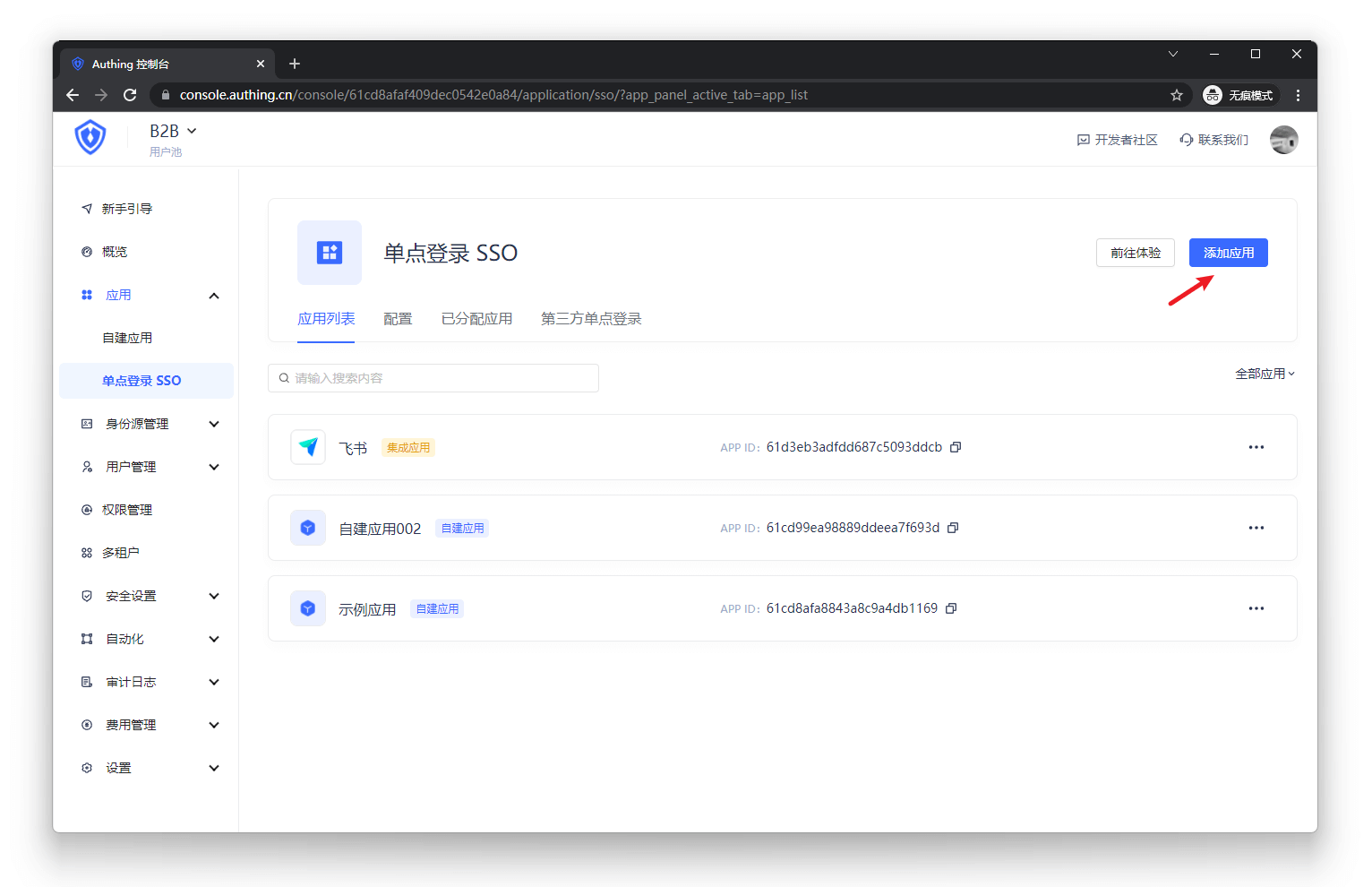
Task: Switch to the 配置 tab
Action: (398, 319)
